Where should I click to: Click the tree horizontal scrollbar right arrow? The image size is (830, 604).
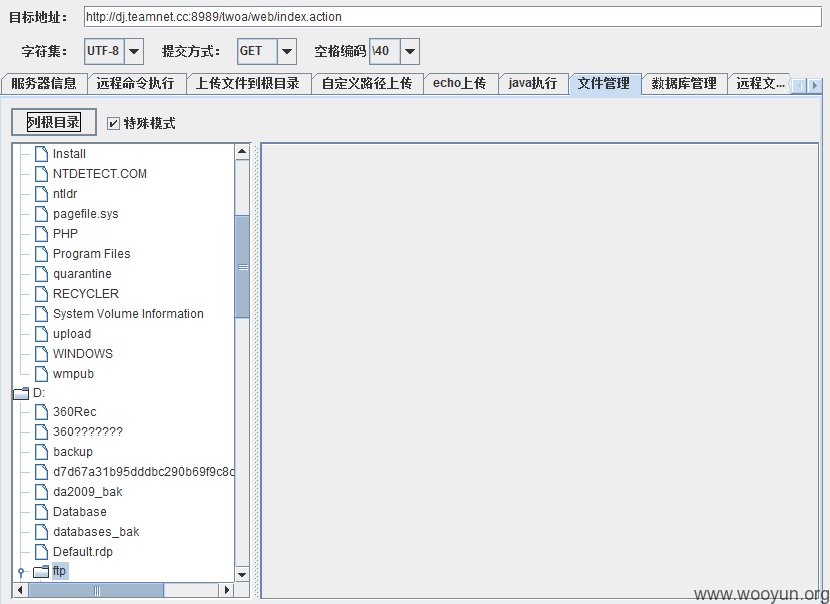tap(227, 590)
